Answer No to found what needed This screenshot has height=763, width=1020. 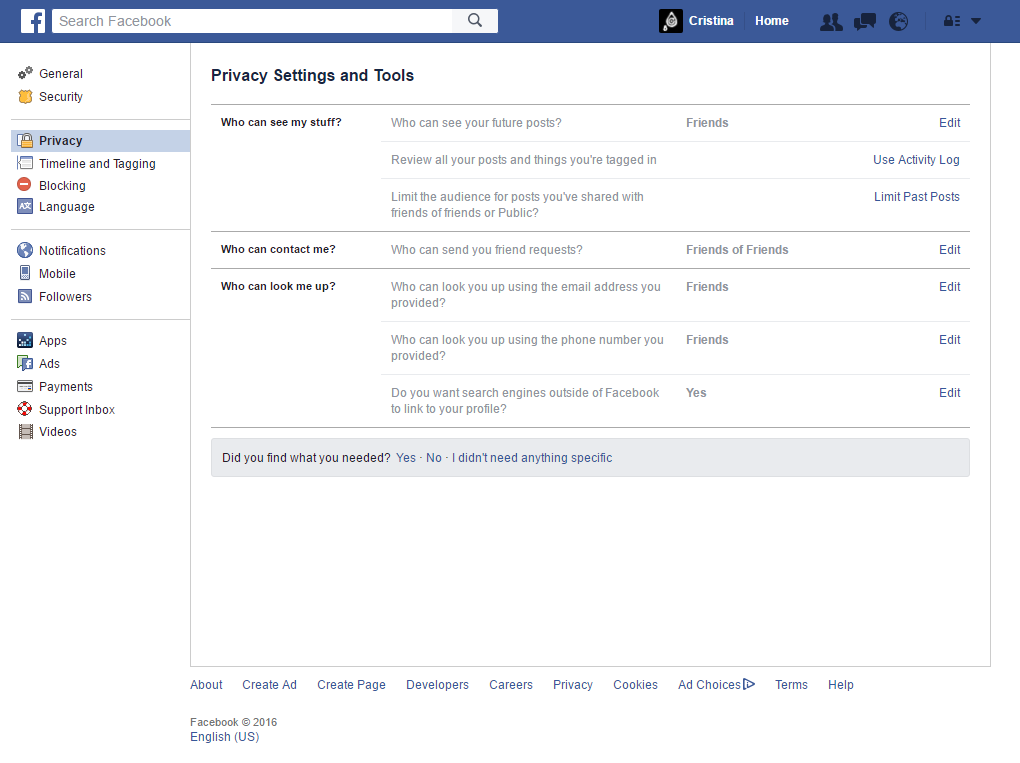pyautogui.click(x=433, y=457)
